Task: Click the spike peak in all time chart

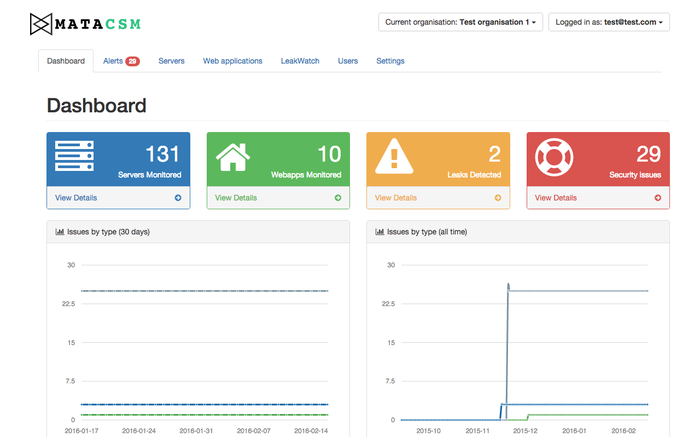Action: [x=508, y=285]
